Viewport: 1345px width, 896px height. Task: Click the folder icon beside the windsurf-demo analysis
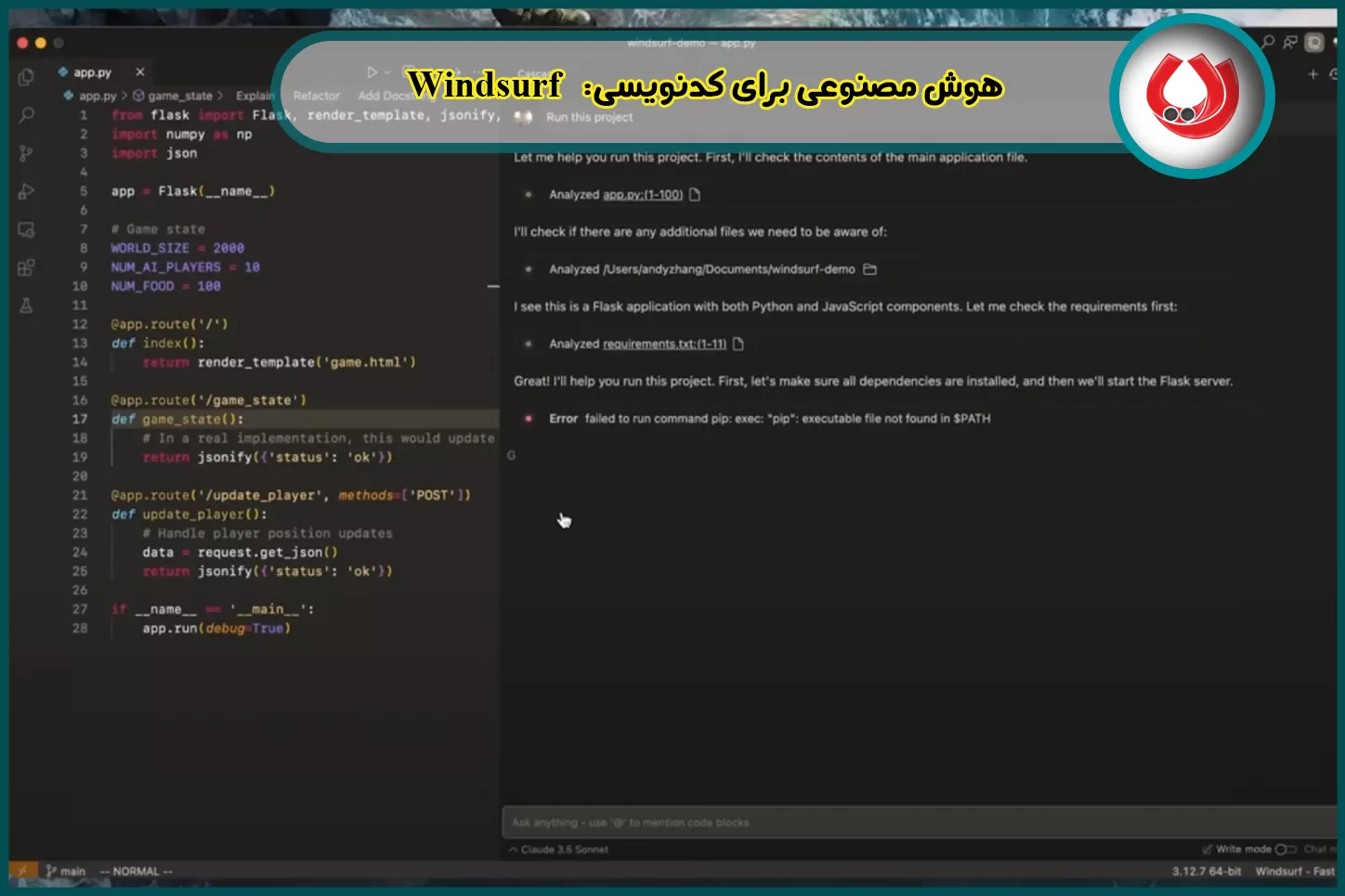[x=868, y=268]
